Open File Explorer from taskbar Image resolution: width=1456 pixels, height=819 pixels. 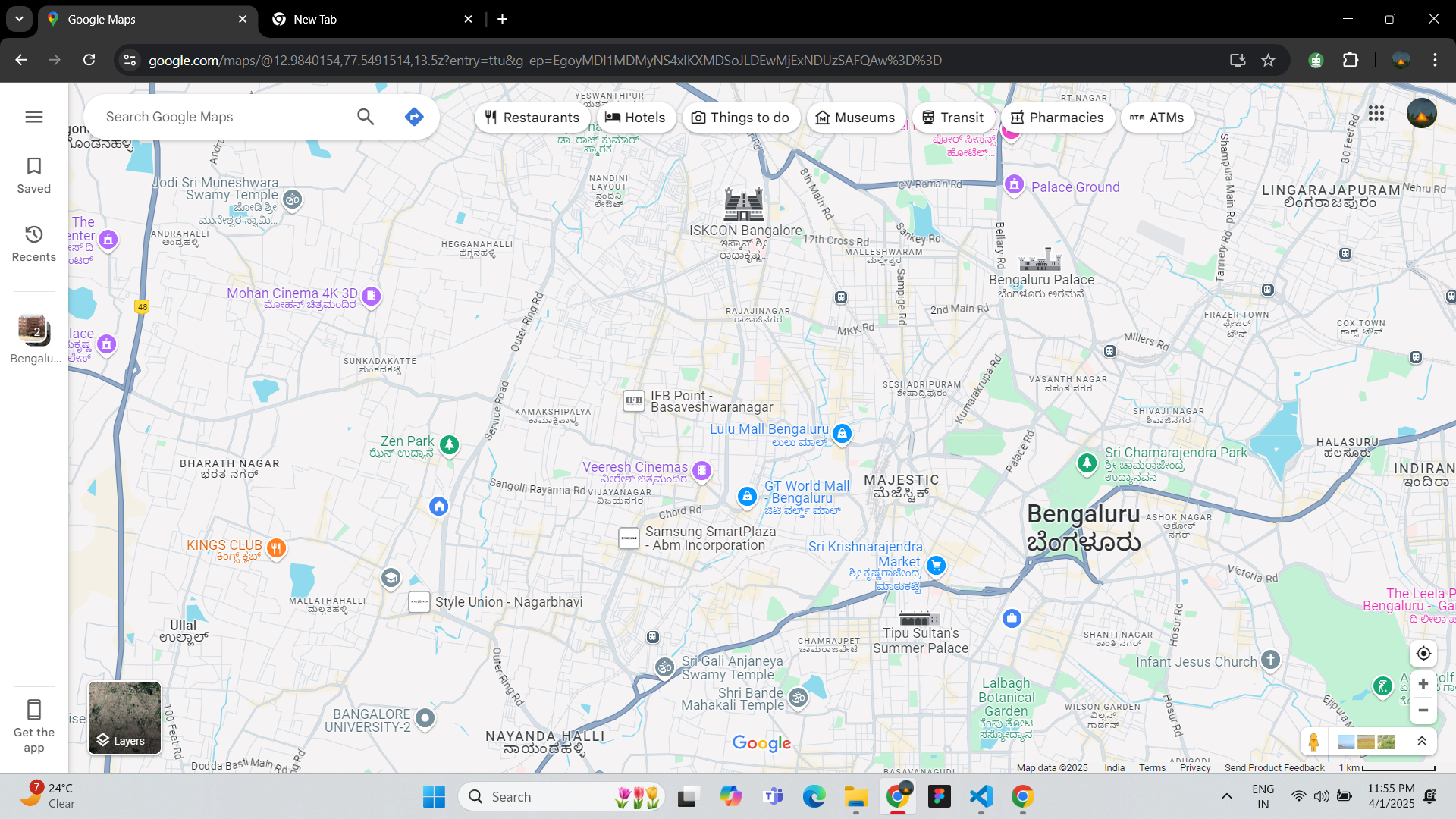[855, 796]
